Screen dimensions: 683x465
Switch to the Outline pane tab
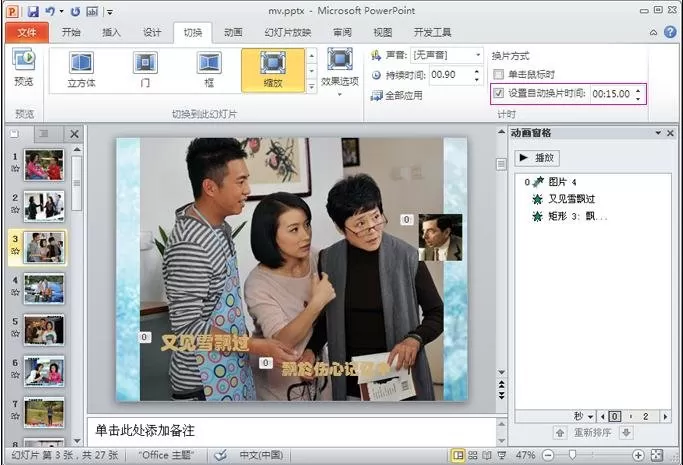point(44,134)
